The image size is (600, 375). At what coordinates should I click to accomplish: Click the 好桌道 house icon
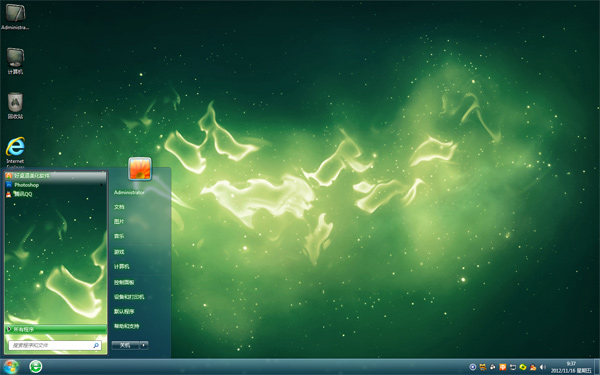click(x=9, y=176)
